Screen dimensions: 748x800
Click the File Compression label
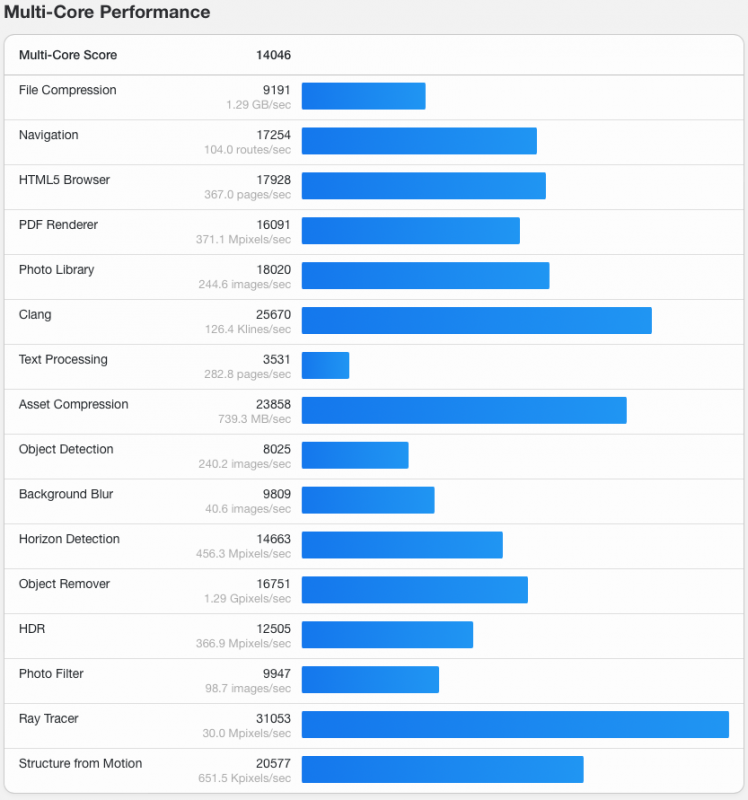[x=68, y=90]
